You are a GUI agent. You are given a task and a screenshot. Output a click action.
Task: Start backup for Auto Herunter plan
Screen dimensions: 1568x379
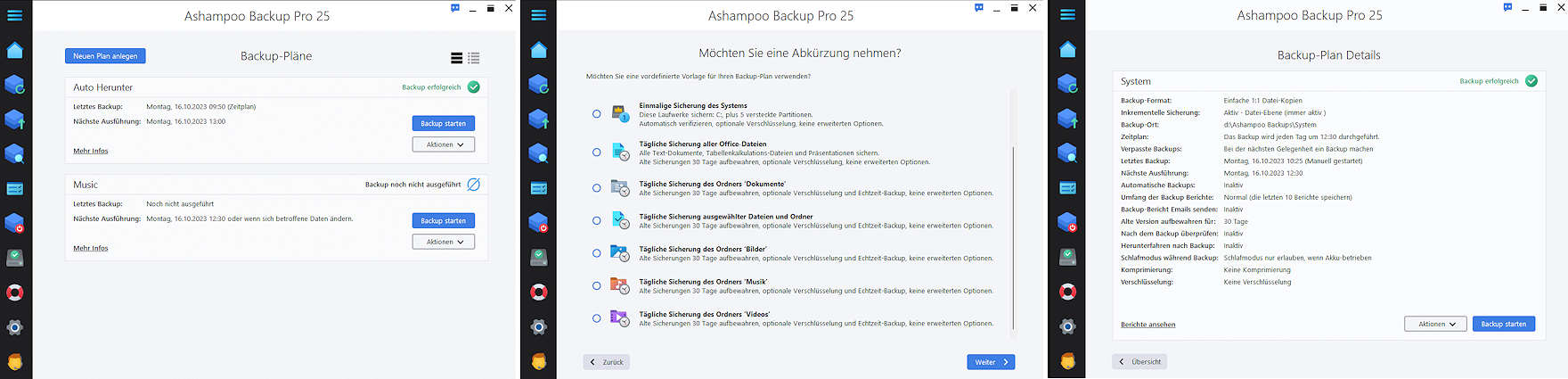pos(444,123)
